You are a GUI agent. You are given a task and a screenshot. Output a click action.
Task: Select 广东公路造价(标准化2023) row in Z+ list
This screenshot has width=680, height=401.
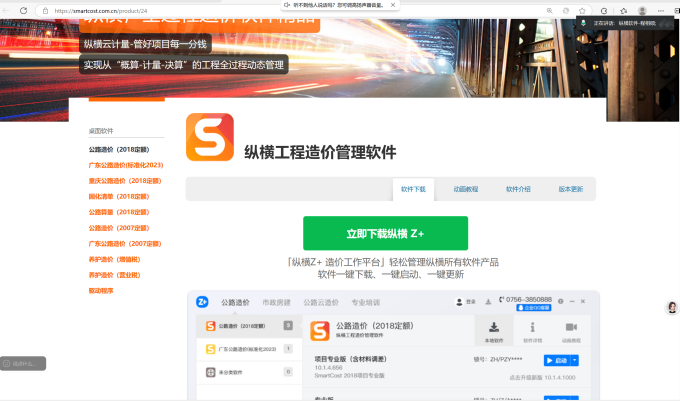pyautogui.click(x=249, y=349)
